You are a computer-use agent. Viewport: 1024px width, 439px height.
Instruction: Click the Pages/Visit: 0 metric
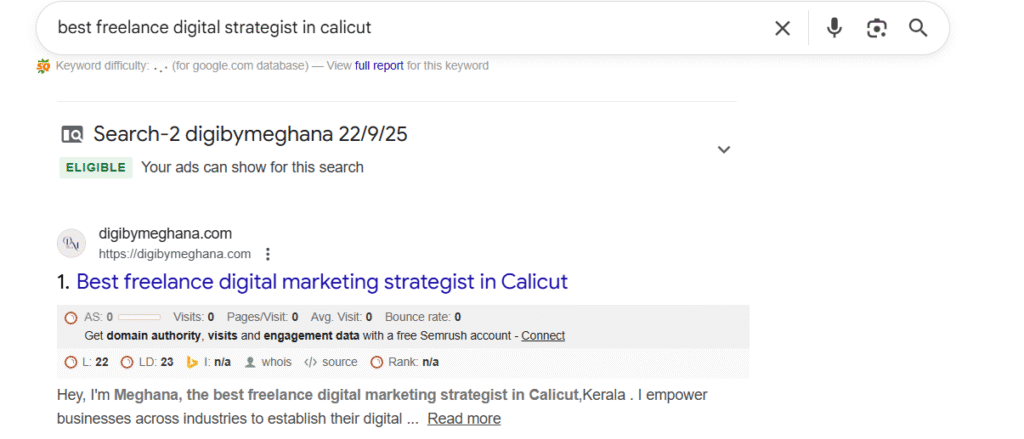[x=263, y=317]
